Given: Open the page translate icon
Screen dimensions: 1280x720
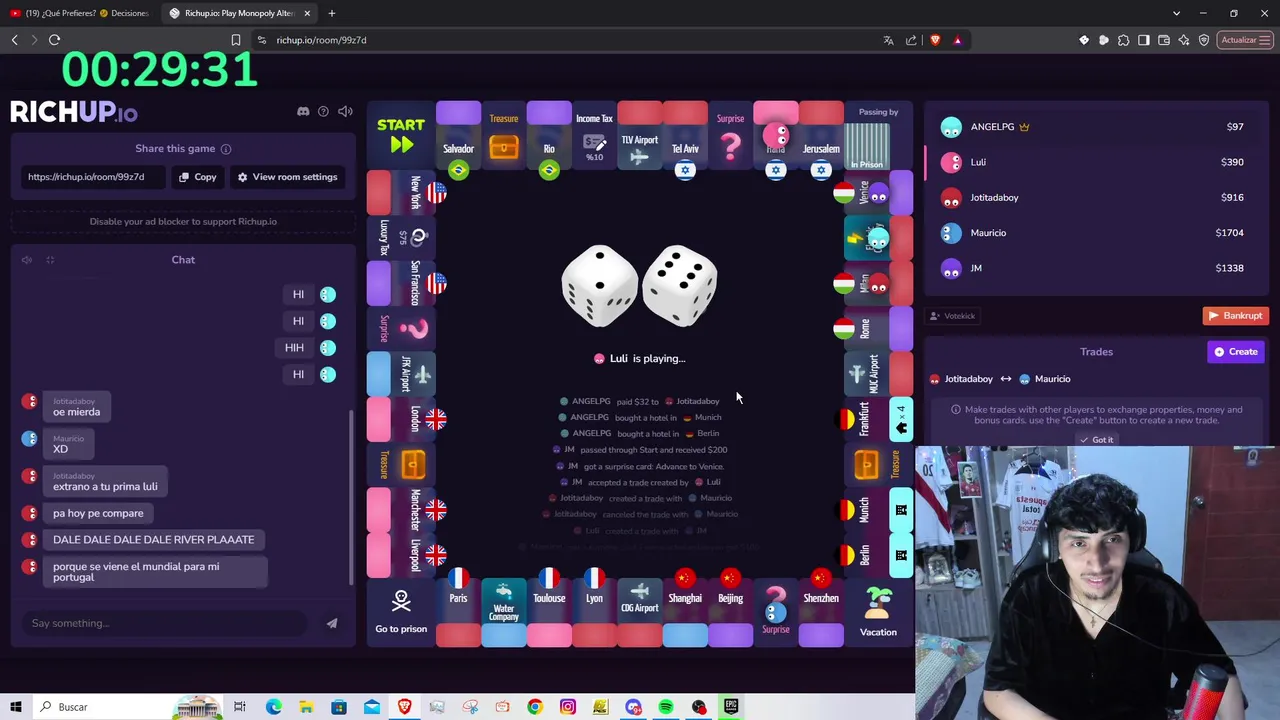Looking at the screenshot, I should point(888,40).
